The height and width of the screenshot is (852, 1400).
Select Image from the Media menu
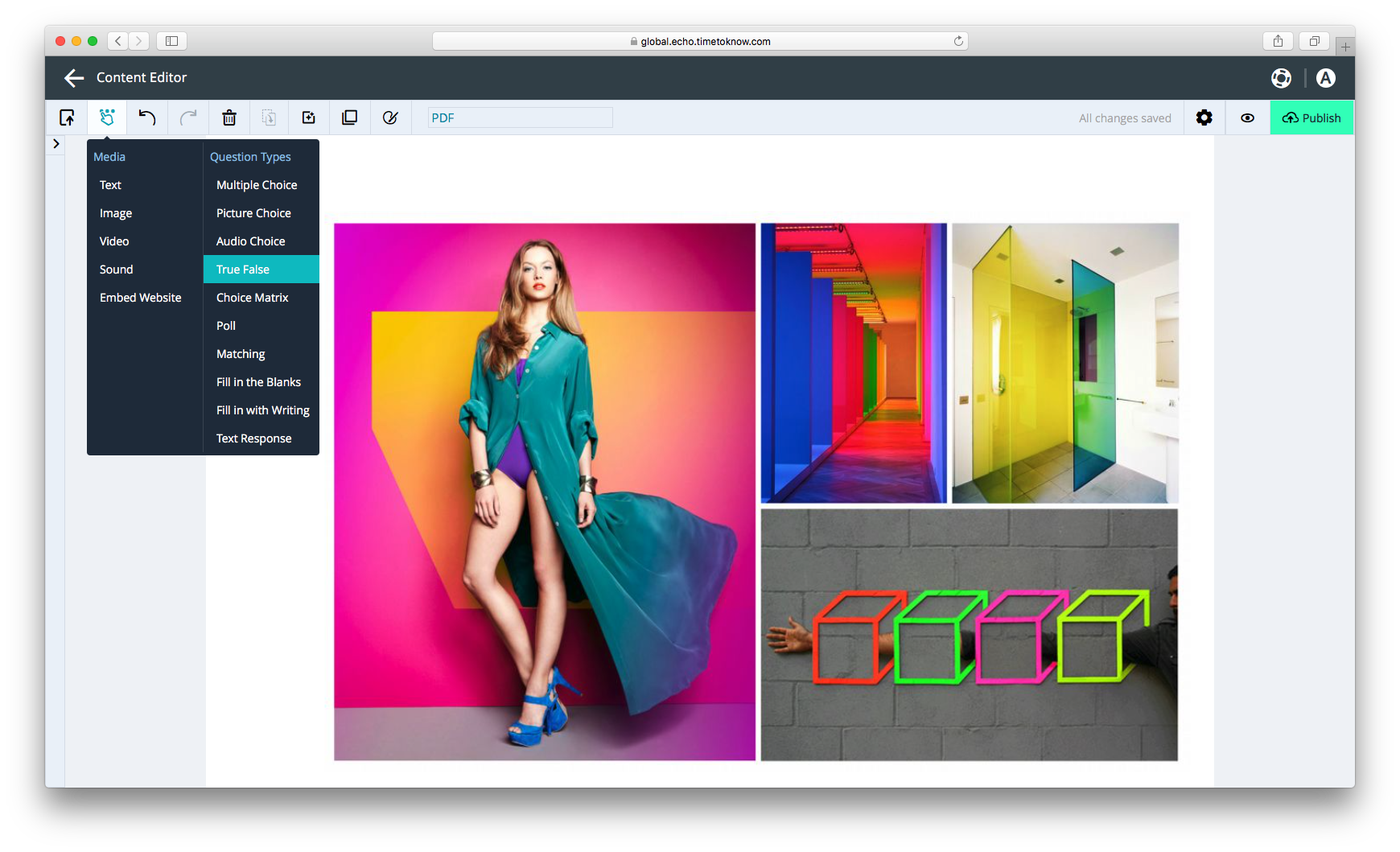click(x=116, y=213)
